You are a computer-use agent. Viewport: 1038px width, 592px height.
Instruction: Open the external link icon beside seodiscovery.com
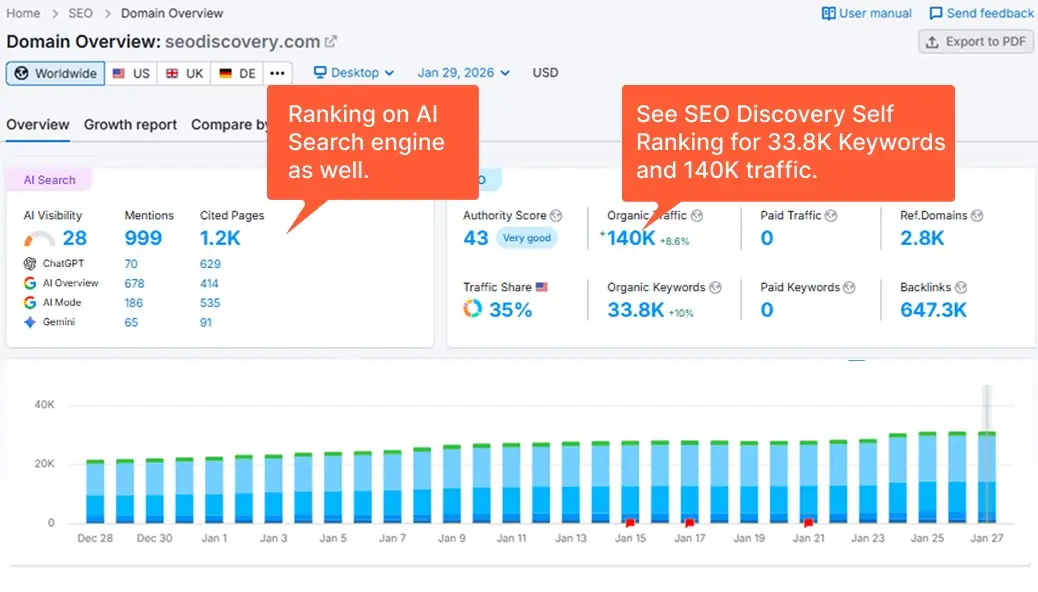(x=331, y=41)
